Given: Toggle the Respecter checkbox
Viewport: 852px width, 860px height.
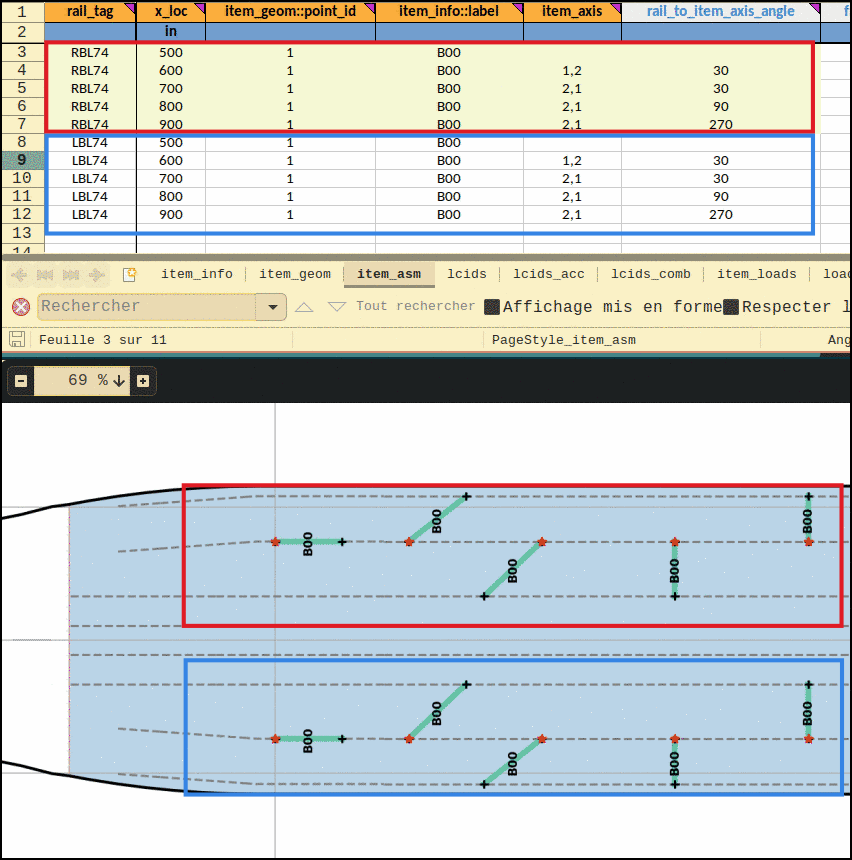Looking at the screenshot, I should [x=731, y=307].
